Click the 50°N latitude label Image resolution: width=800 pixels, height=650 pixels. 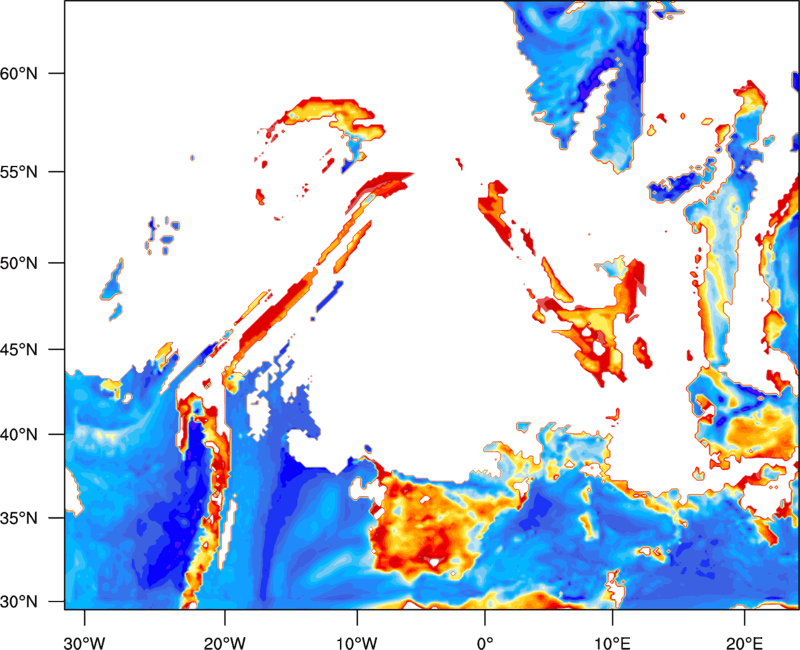[x=19, y=263]
